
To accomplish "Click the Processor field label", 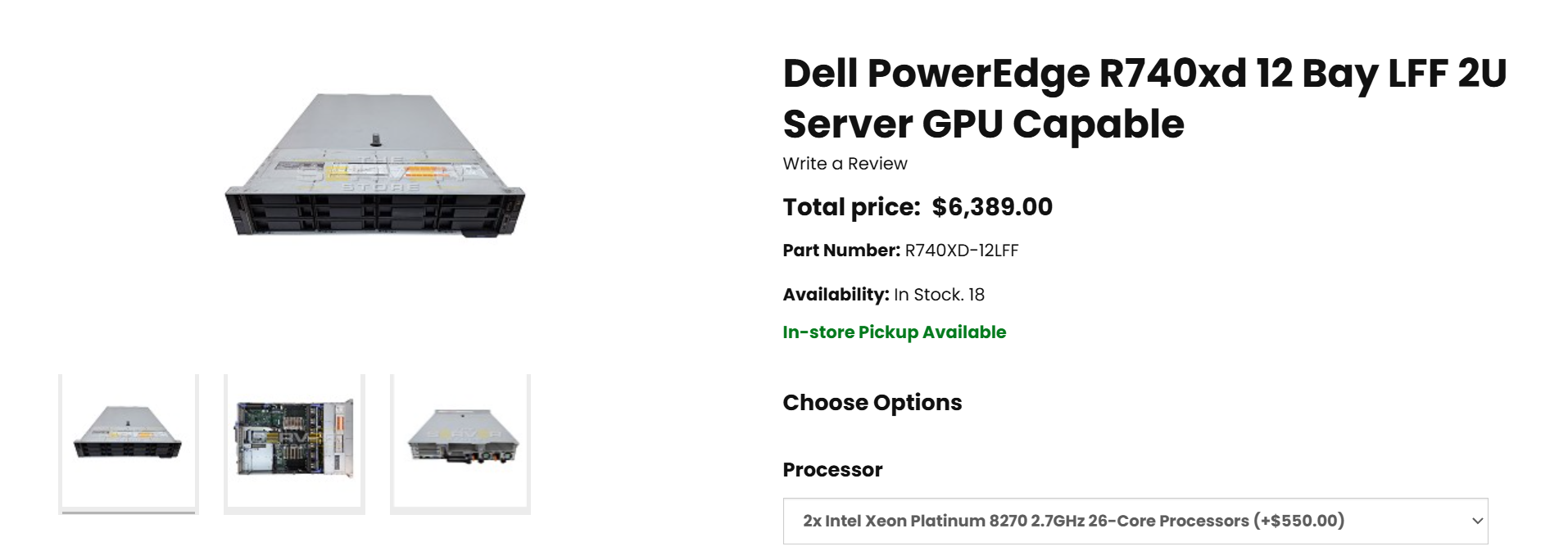I will [x=832, y=470].
